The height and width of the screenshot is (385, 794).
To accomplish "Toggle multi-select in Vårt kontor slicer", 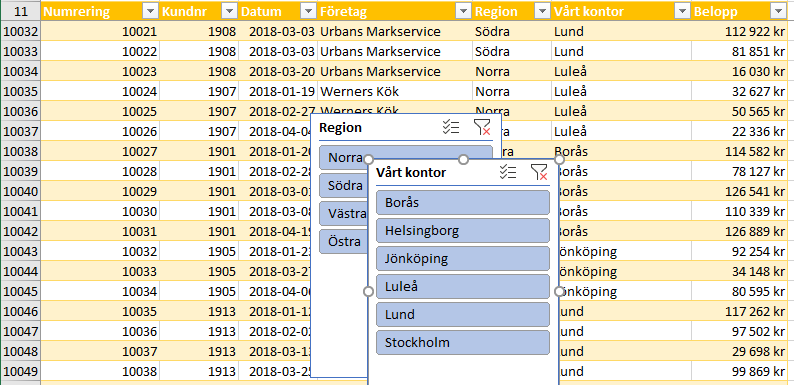I will pyautogui.click(x=507, y=172).
